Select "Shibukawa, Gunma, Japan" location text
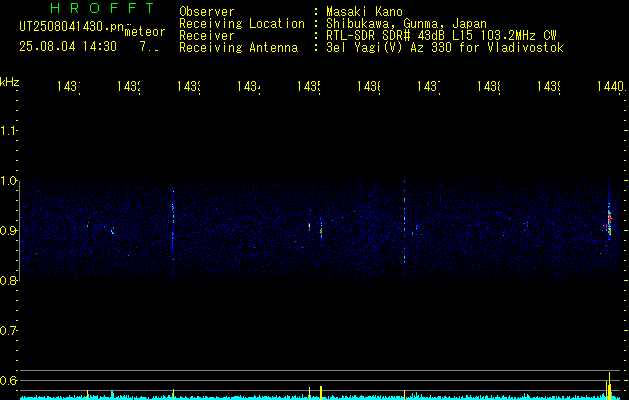 [x=406, y=24]
